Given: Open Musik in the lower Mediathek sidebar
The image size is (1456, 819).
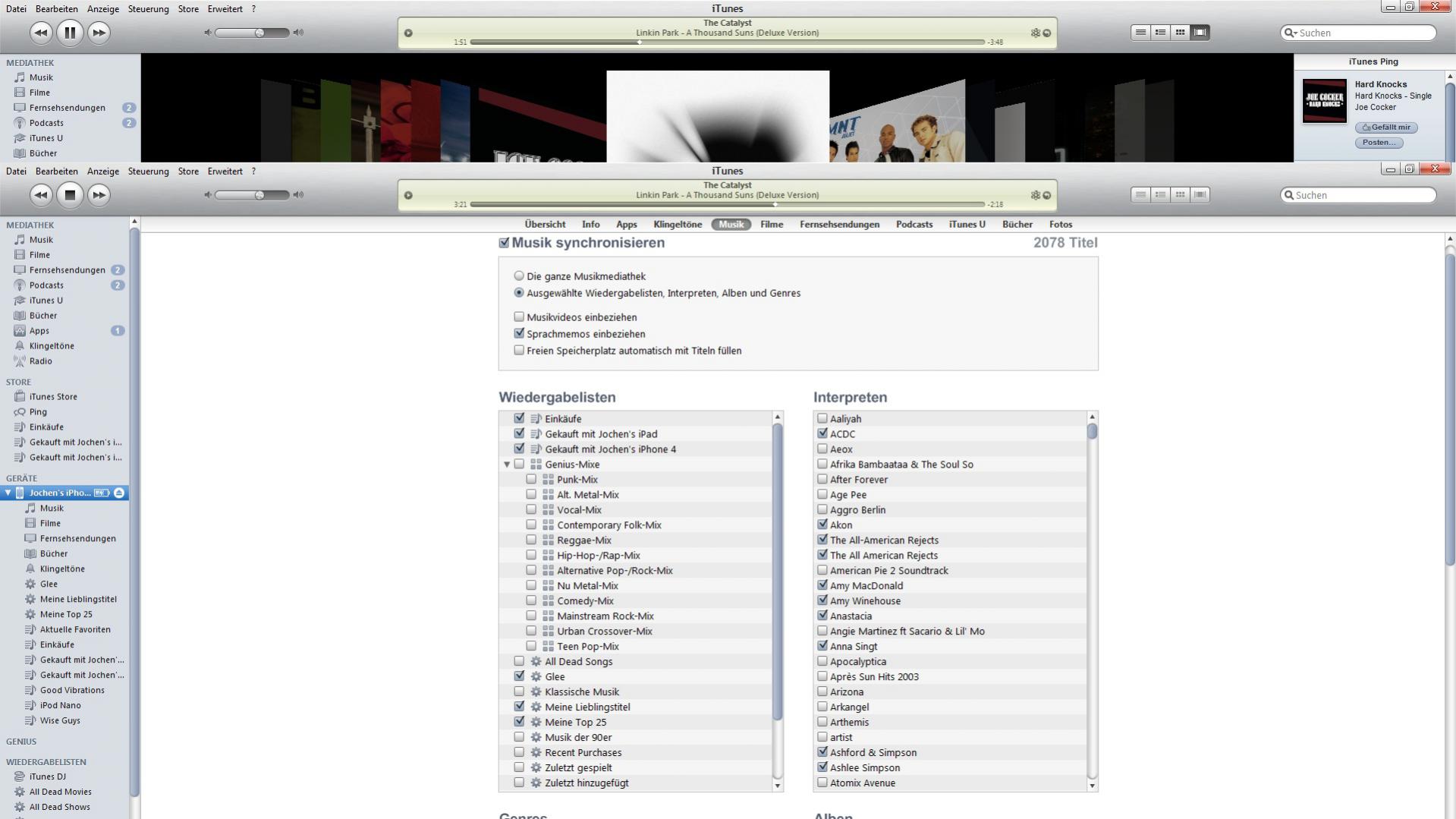Looking at the screenshot, I should pyautogui.click(x=41, y=240).
